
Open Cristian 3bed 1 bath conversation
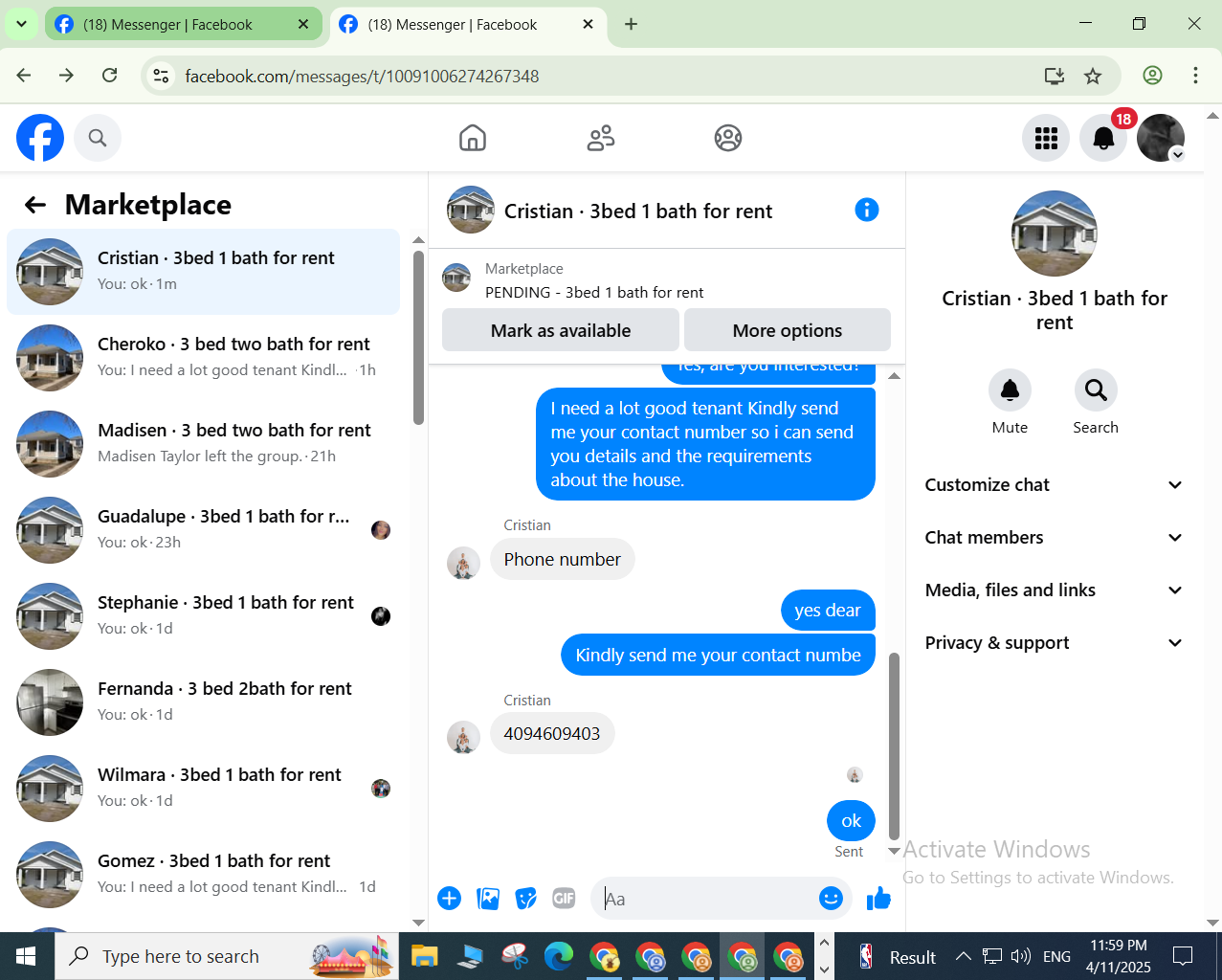(203, 272)
